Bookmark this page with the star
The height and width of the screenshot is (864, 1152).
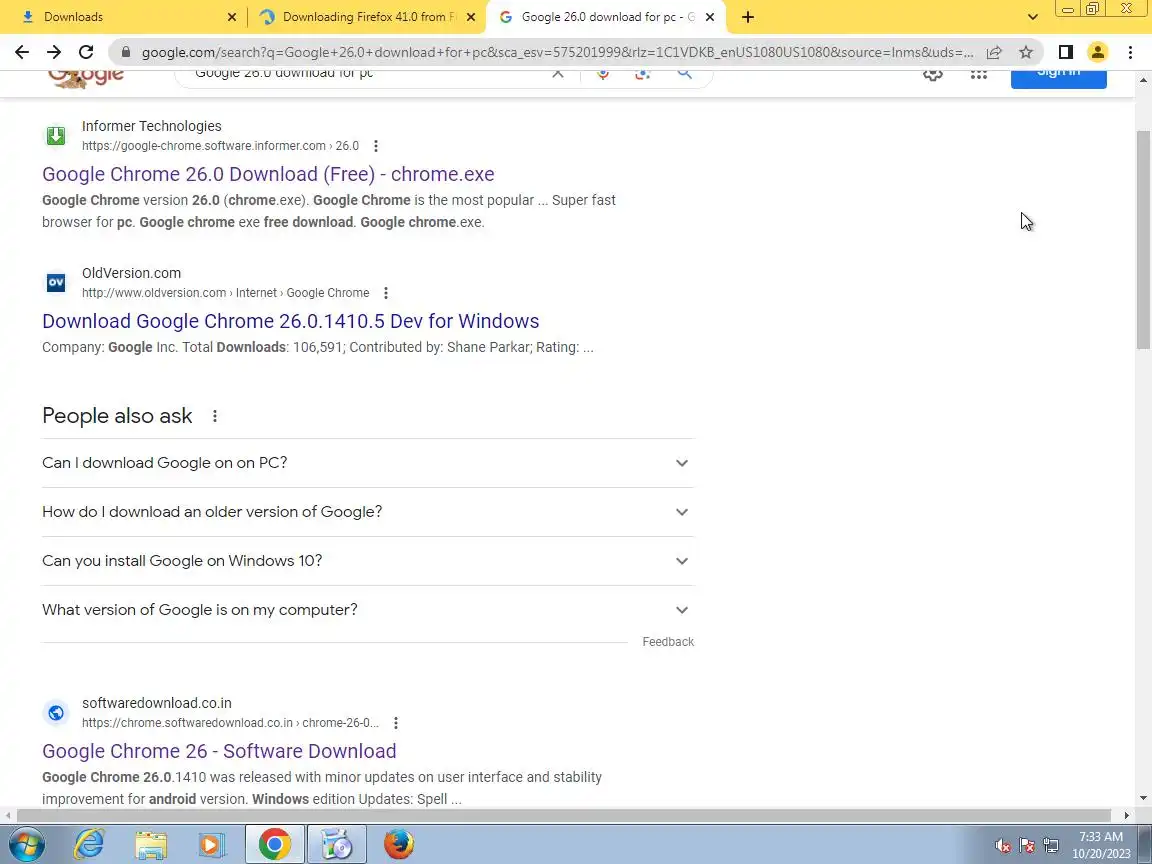click(x=1026, y=52)
